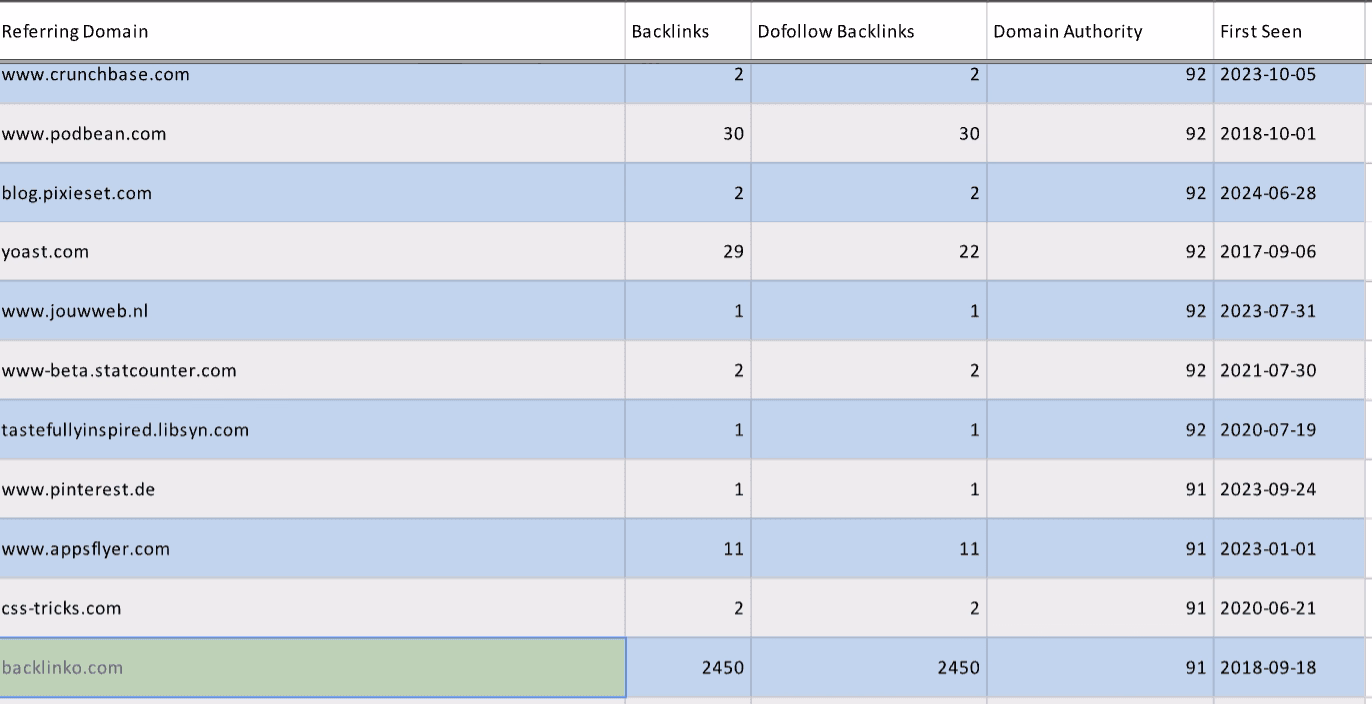Click Domain Authority 91 in css-tricks row
Viewport: 1372px width, 704px height.
(x=1100, y=608)
